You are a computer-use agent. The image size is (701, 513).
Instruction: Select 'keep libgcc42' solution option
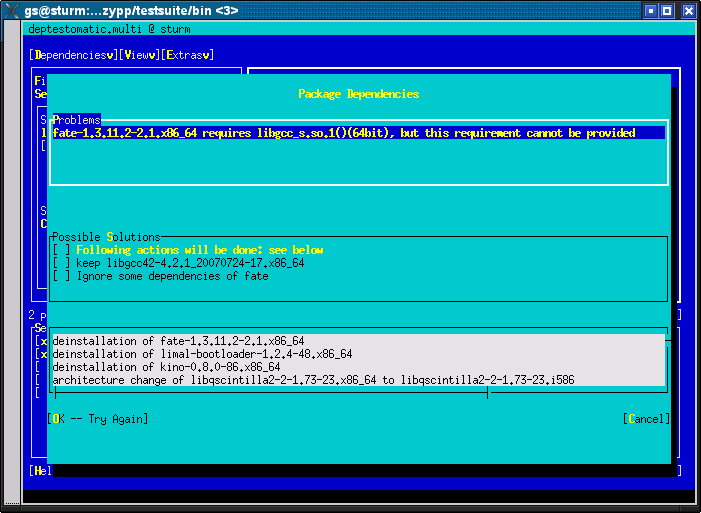(x=178, y=263)
